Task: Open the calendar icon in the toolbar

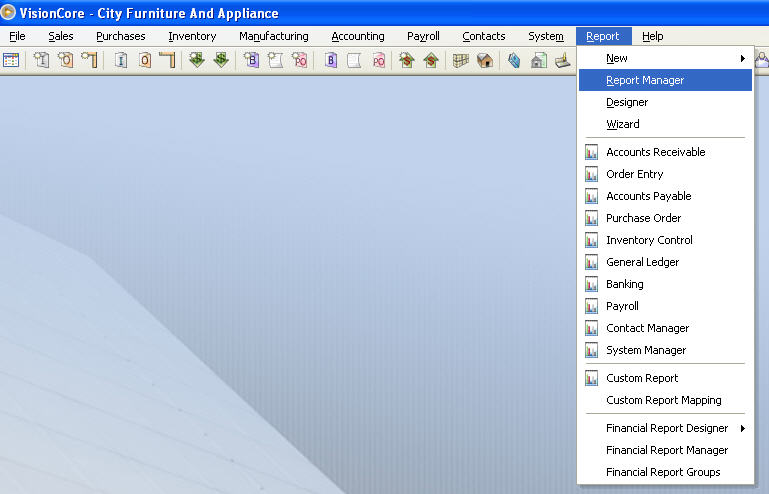Action: click(x=11, y=60)
